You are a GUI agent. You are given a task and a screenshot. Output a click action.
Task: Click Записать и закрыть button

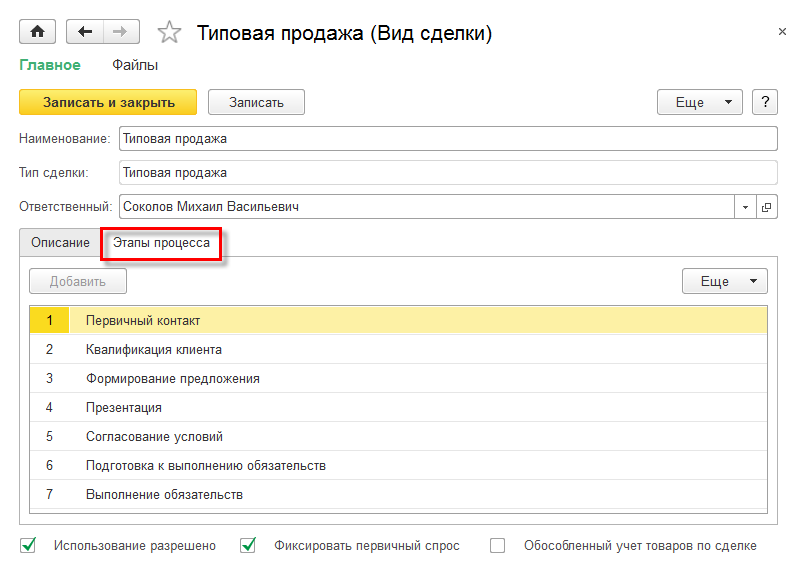point(108,102)
